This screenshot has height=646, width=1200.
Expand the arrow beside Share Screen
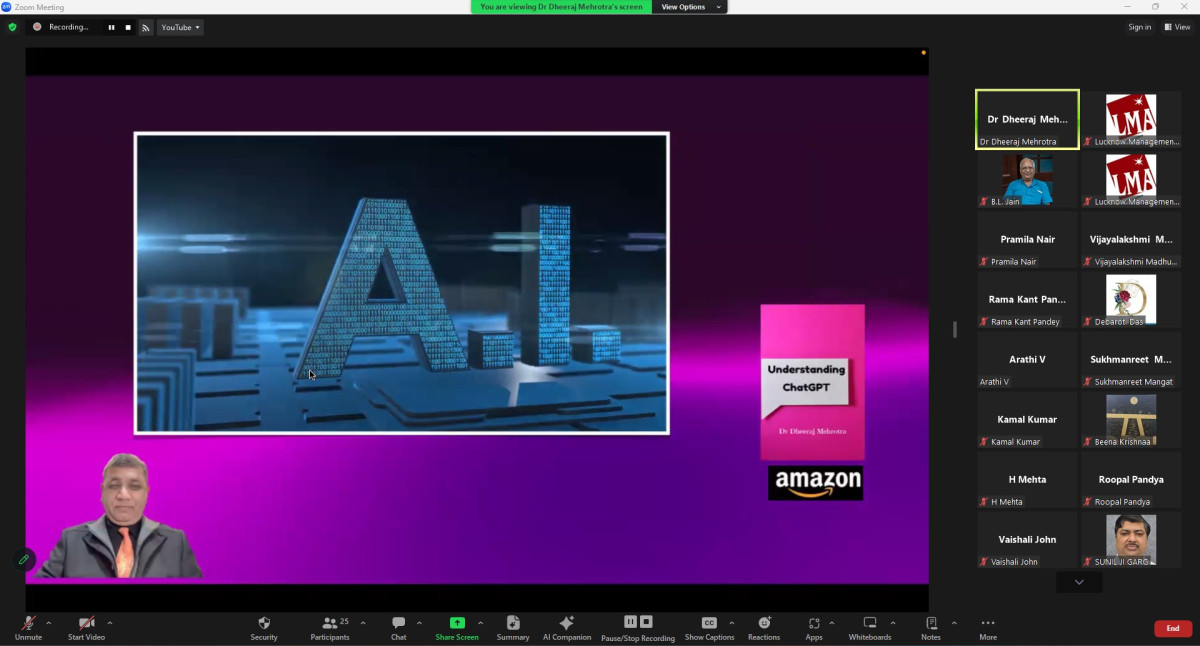[480, 623]
